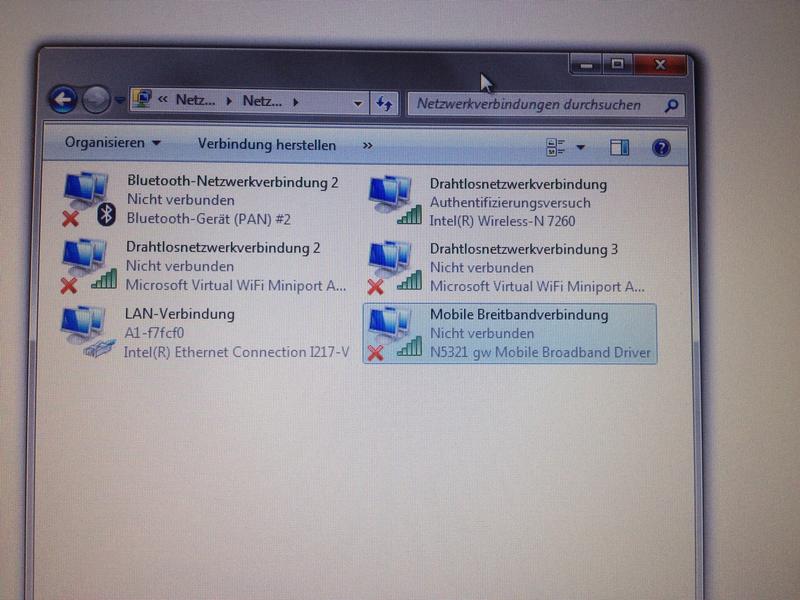Open the help question mark icon

pyautogui.click(x=661, y=147)
